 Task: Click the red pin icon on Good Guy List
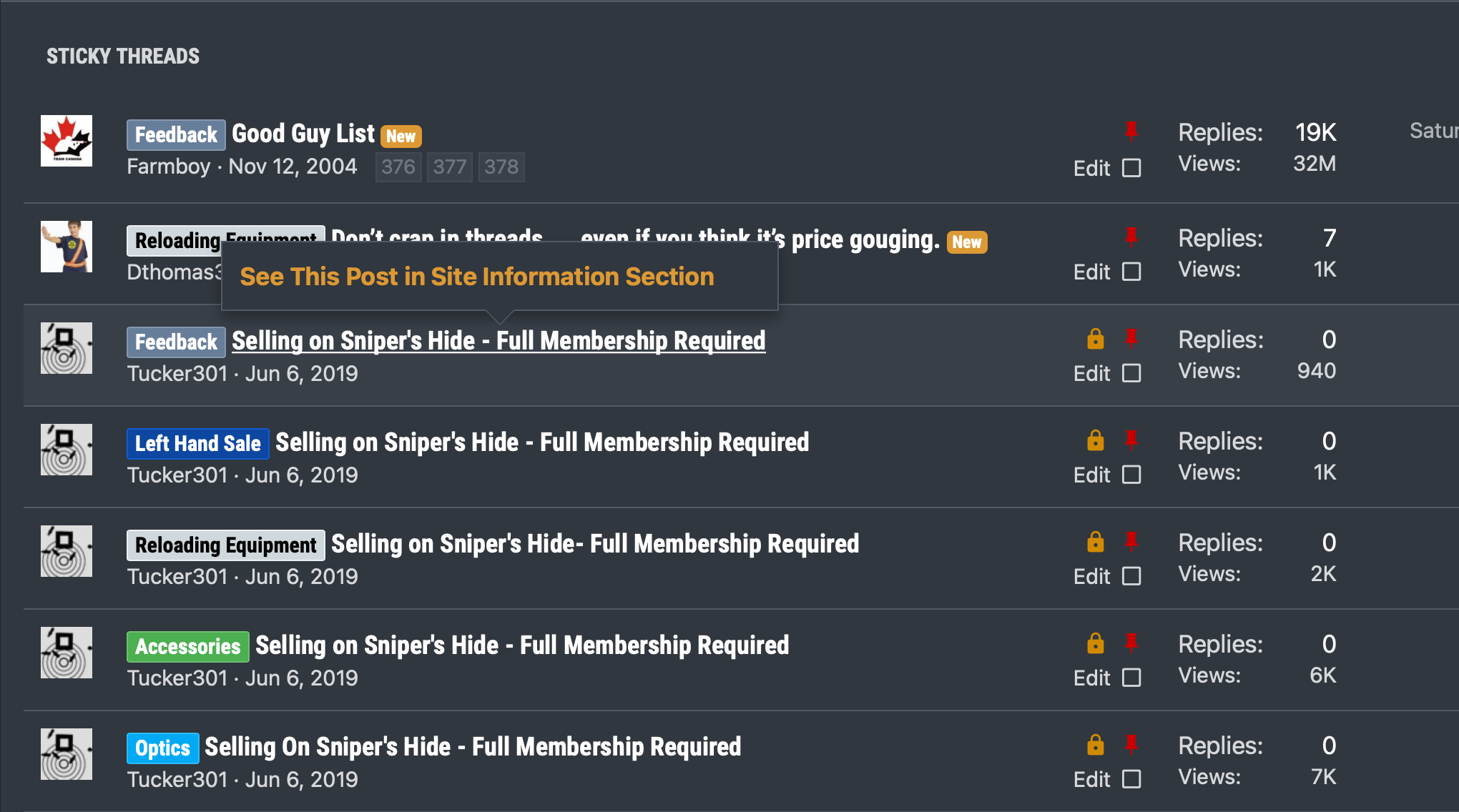tap(1131, 131)
